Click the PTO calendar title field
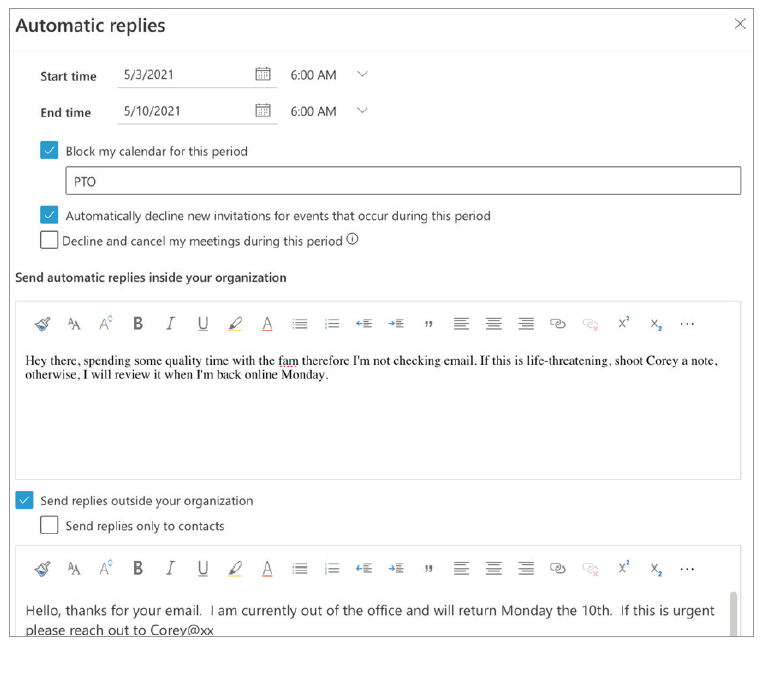 point(403,181)
